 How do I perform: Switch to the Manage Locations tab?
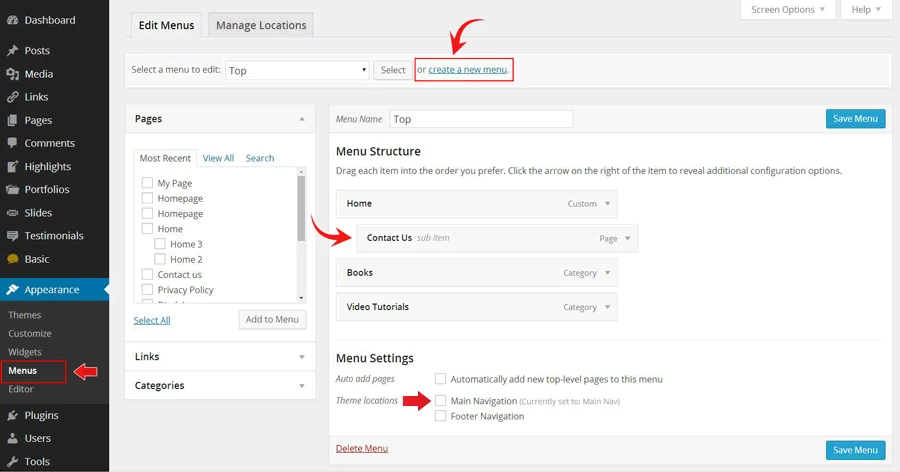[x=261, y=25]
